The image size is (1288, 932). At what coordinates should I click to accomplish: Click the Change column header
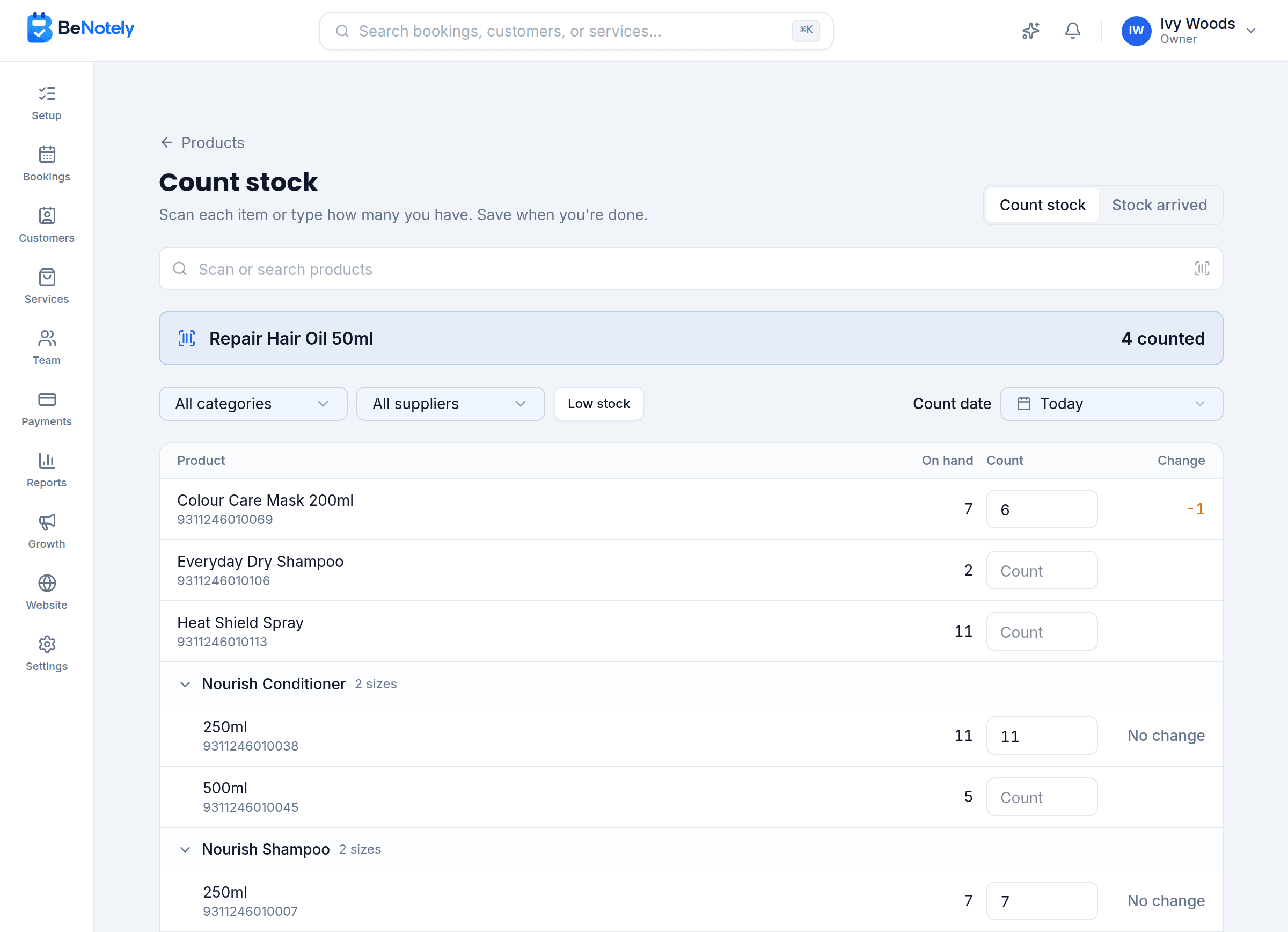(1181, 461)
